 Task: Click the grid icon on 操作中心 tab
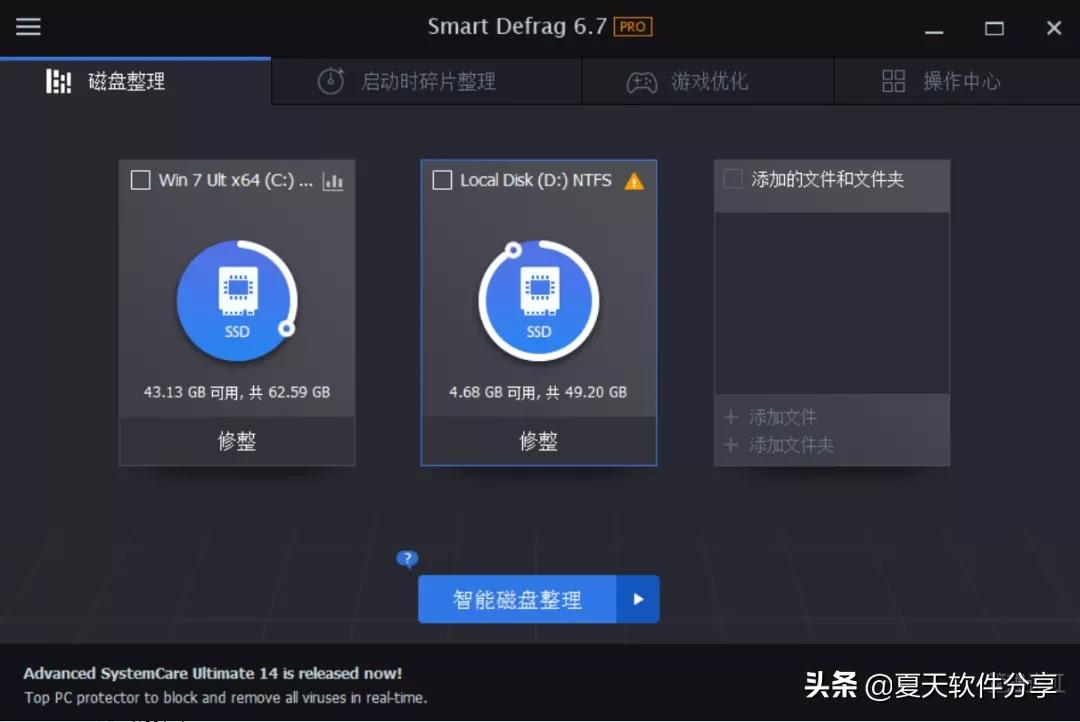click(893, 81)
